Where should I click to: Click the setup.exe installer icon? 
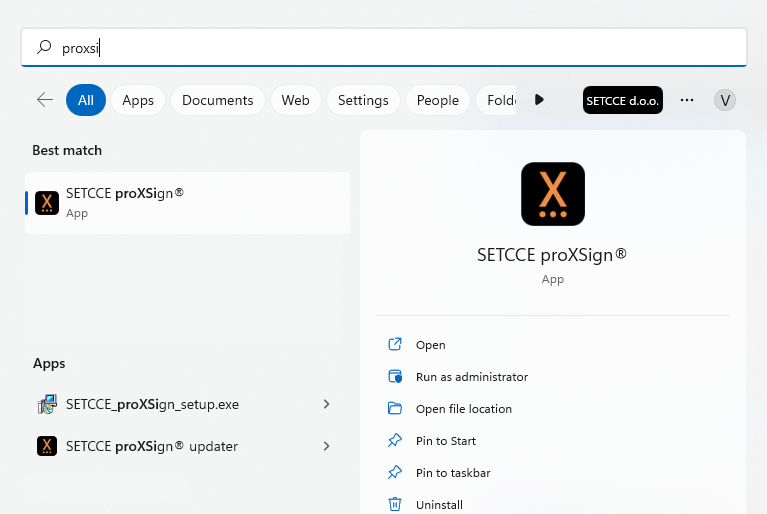click(47, 404)
